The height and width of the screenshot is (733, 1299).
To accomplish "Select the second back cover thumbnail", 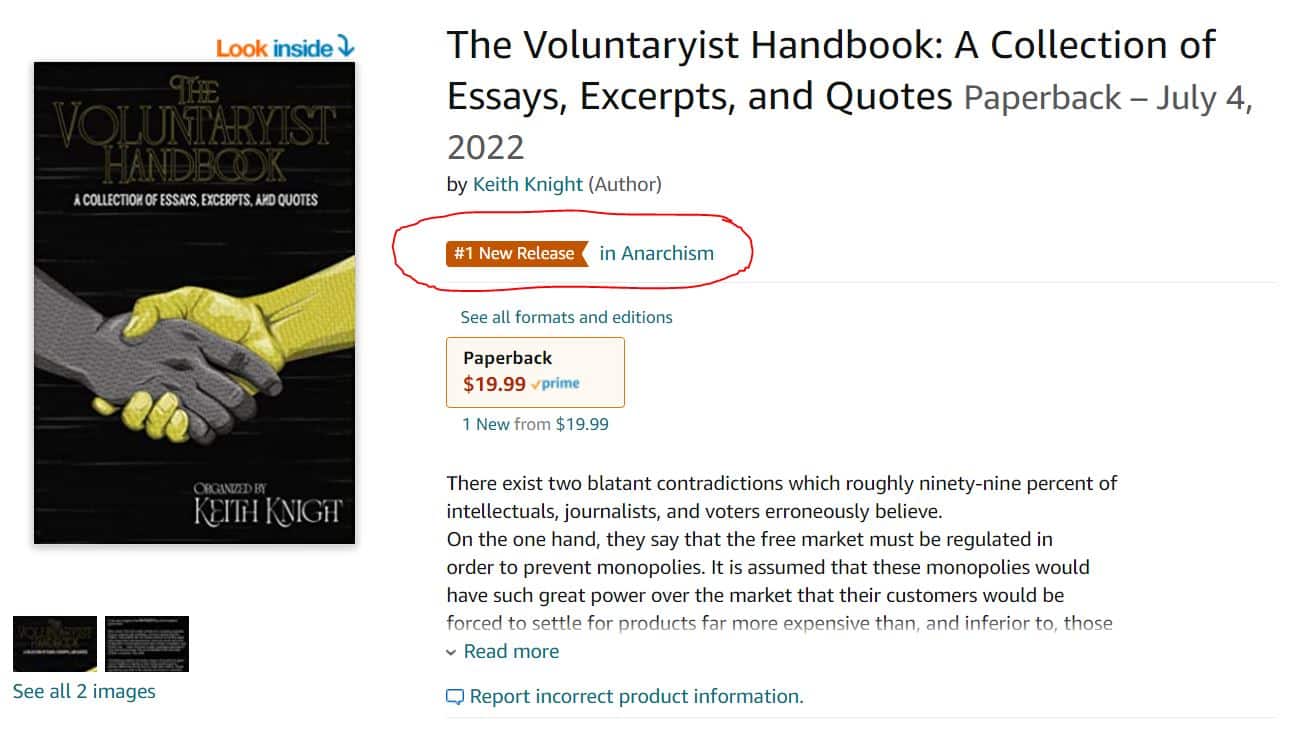I will pos(147,643).
